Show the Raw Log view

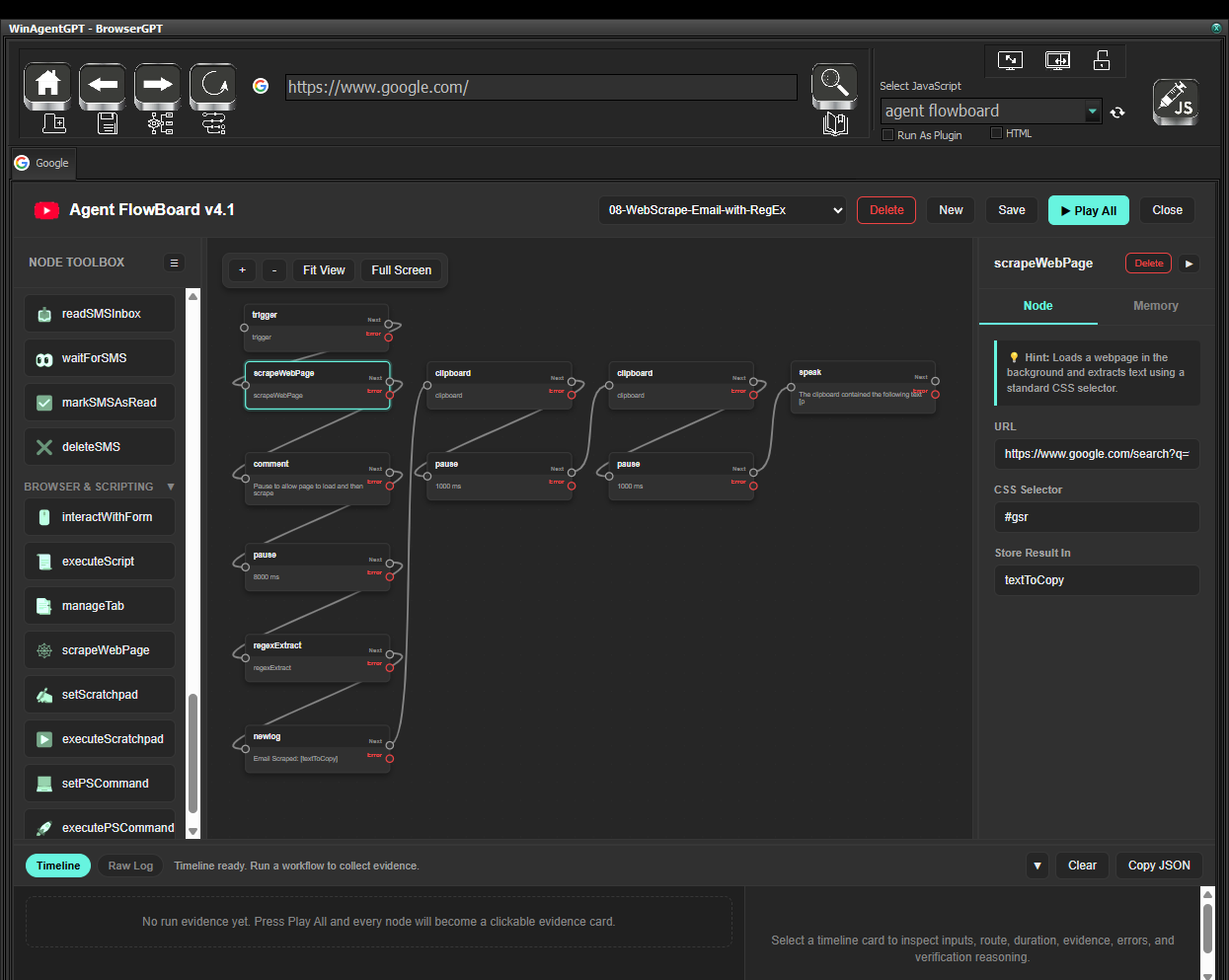(130, 866)
